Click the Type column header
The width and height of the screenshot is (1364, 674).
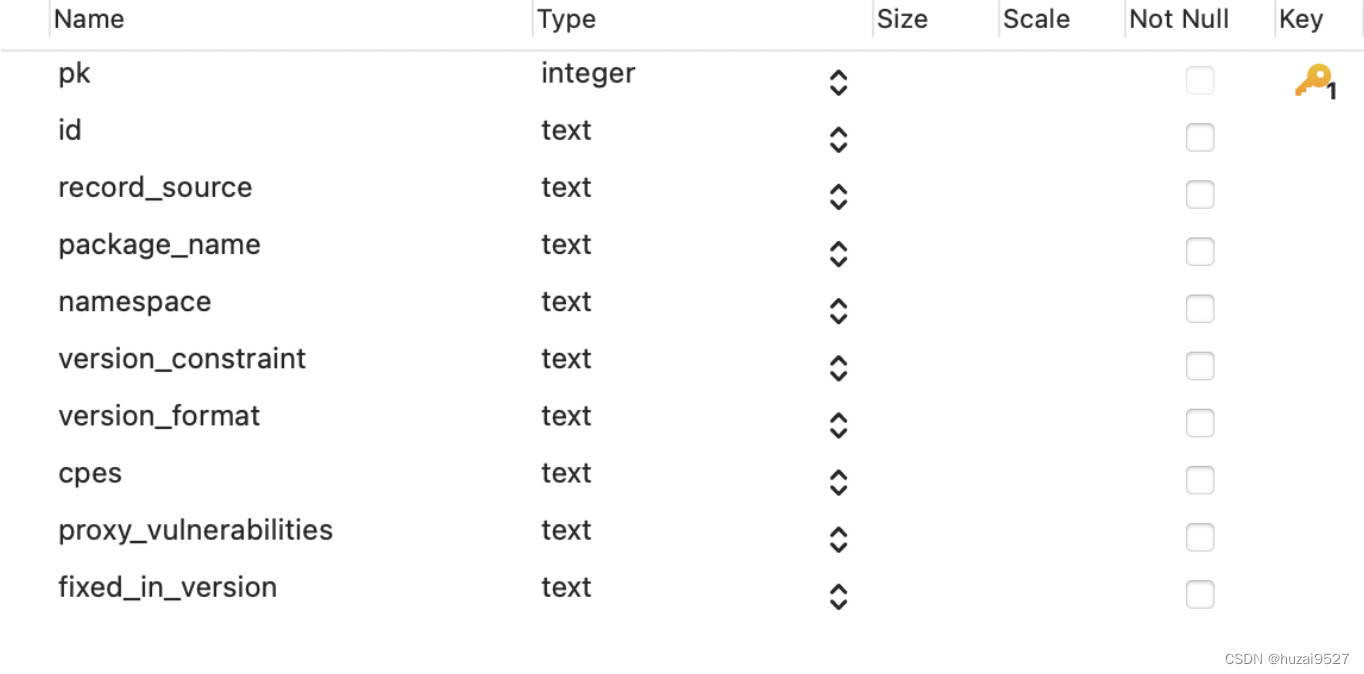(x=566, y=19)
